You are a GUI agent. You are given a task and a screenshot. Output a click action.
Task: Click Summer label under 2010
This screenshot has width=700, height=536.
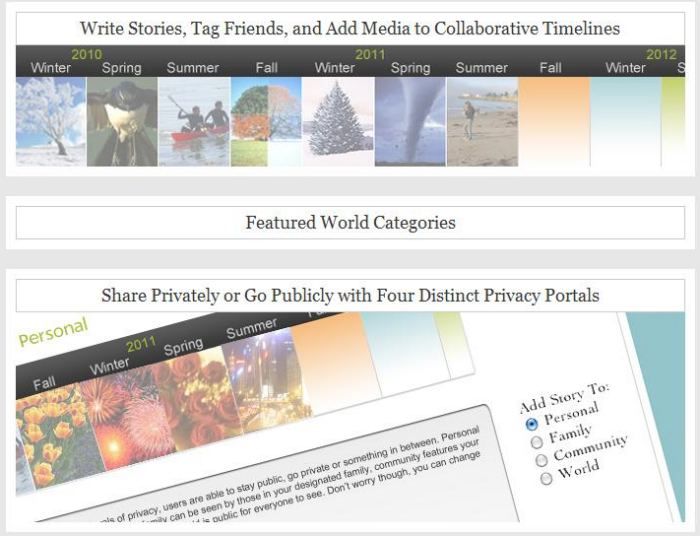pos(193,68)
